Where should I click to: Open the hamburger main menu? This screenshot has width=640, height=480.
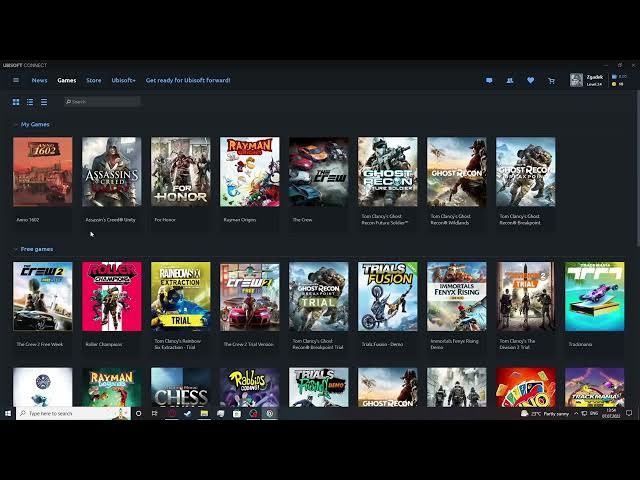16,80
